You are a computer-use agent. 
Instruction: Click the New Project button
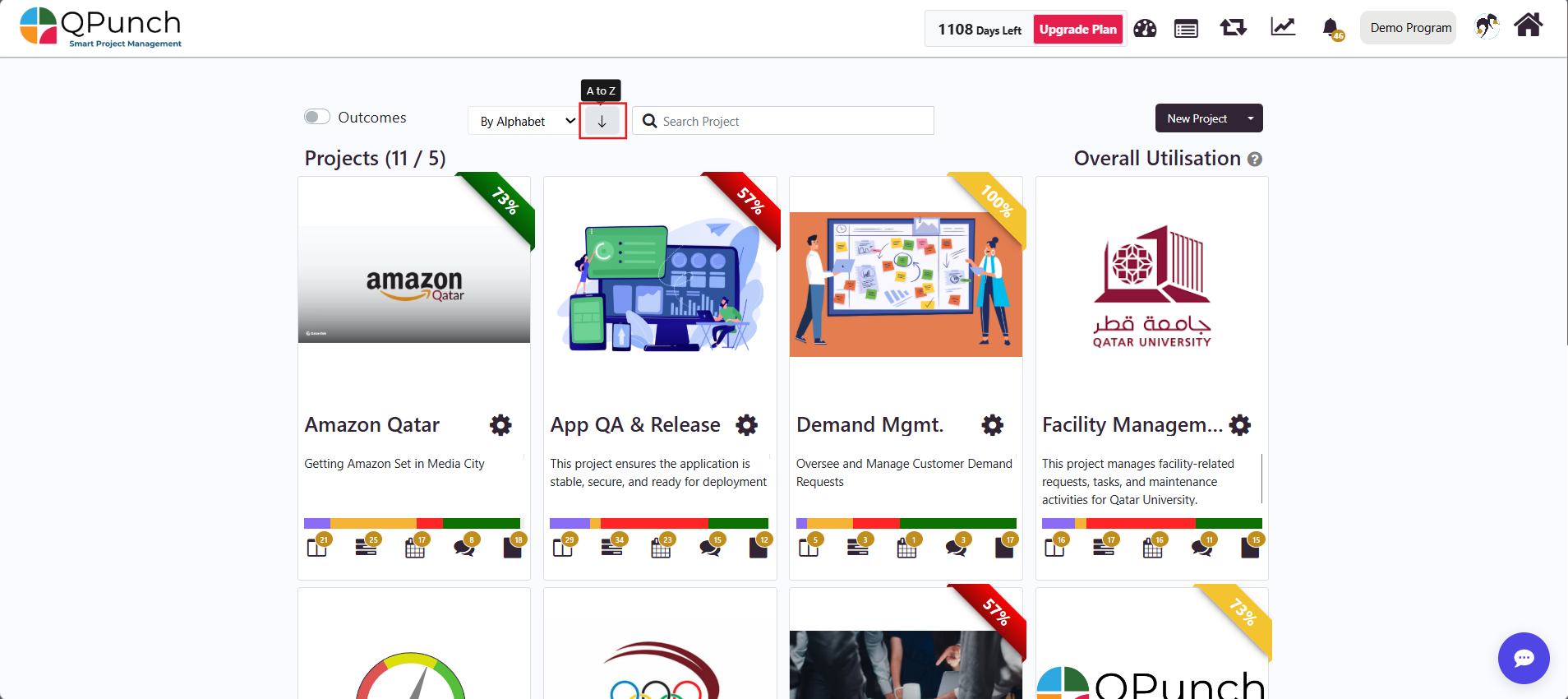pos(1197,118)
